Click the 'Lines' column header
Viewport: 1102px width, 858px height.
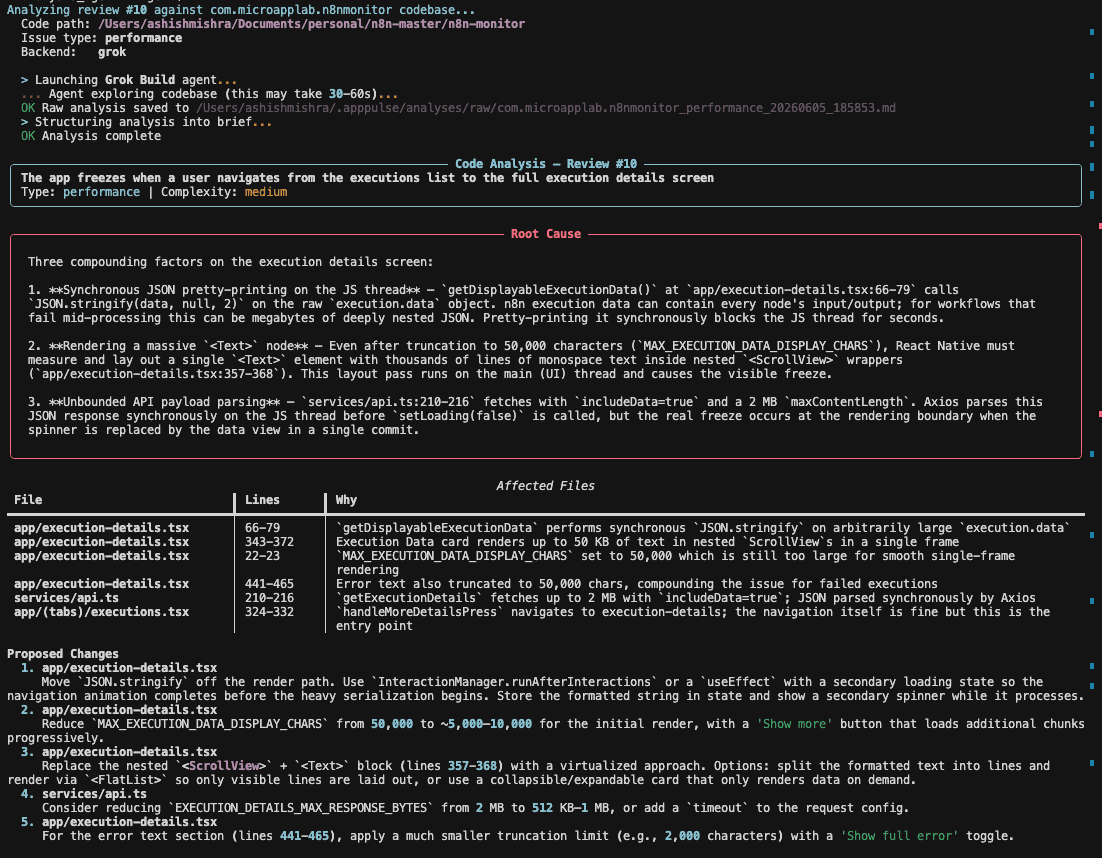262,500
